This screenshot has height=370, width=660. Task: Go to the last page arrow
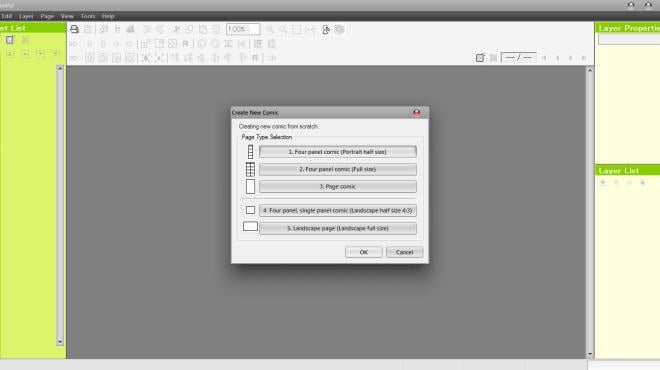point(584,58)
